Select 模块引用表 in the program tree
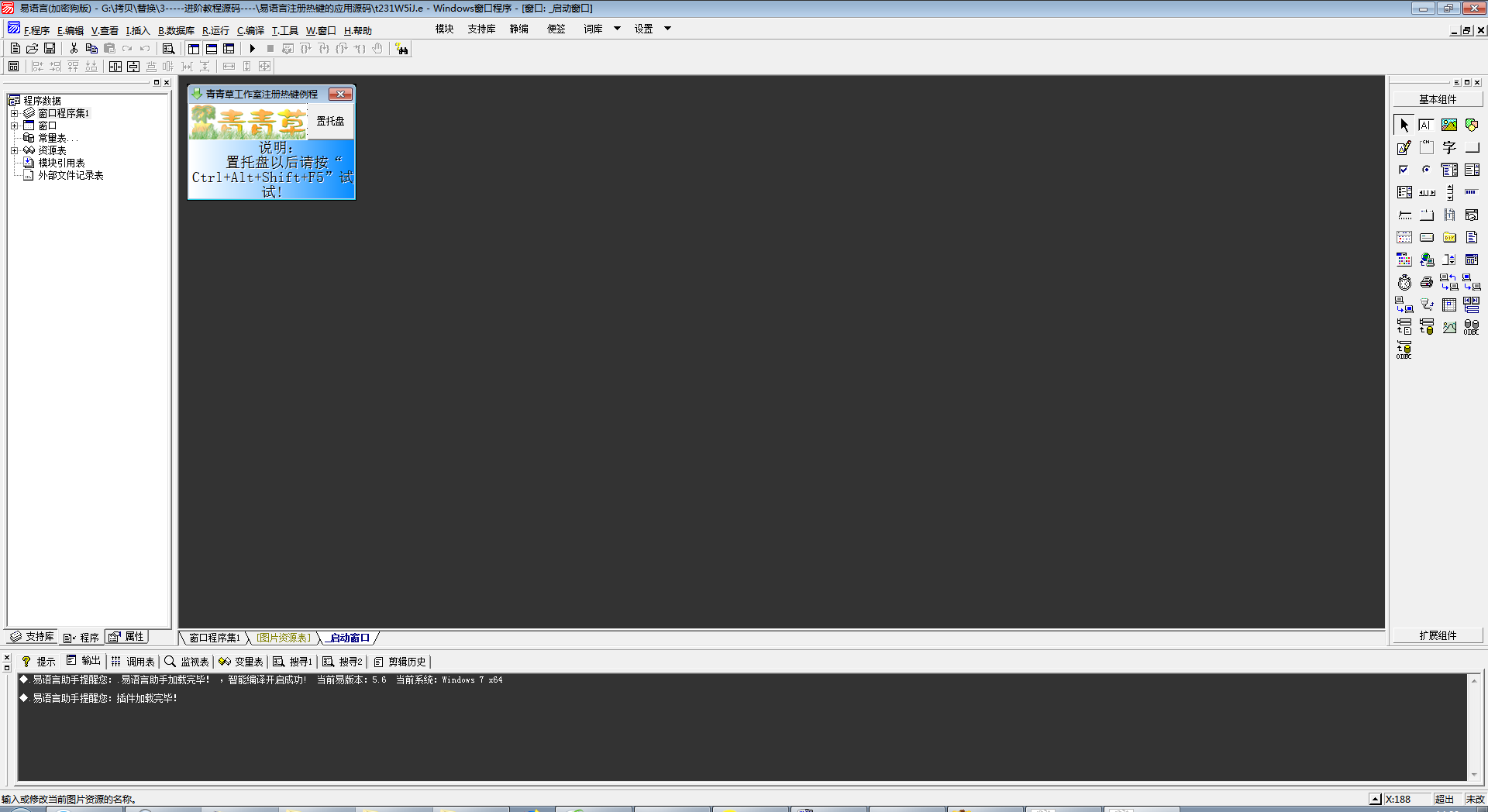Viewport: 1488px width, 812px height. coord(61,163)
